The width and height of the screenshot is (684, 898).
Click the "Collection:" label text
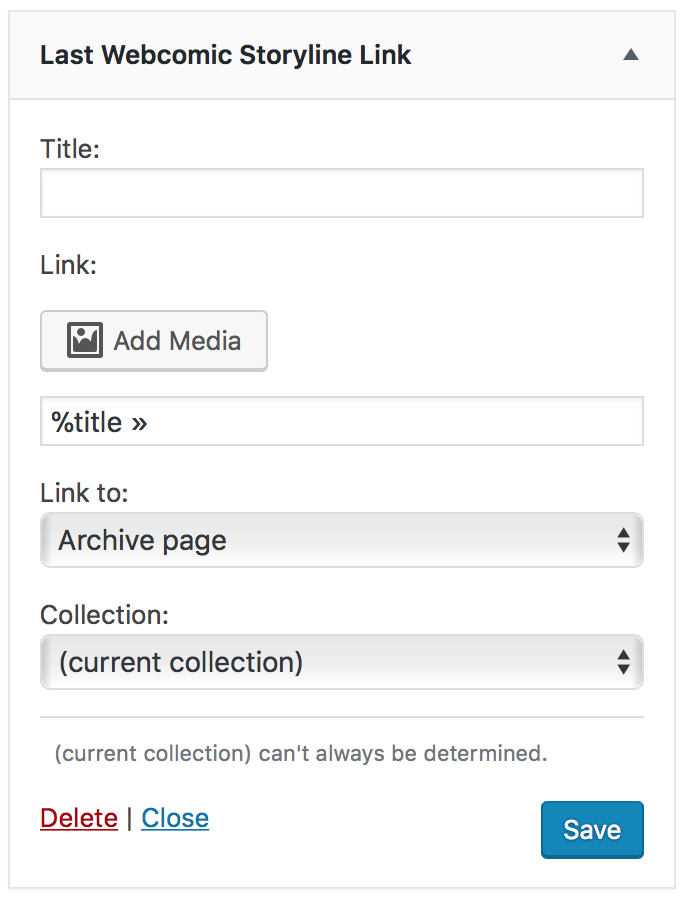[x=104, y=615]
